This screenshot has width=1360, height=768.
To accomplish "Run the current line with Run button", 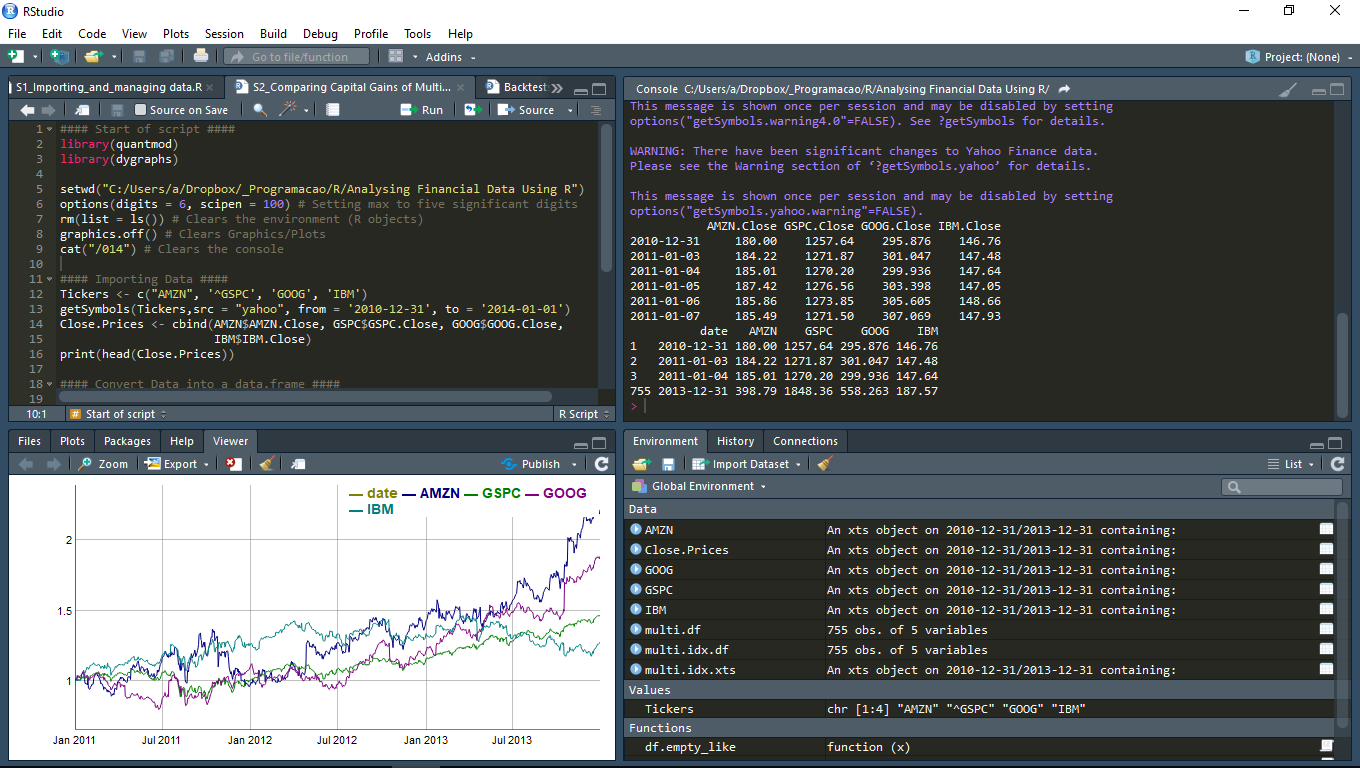I will point(422,110).
